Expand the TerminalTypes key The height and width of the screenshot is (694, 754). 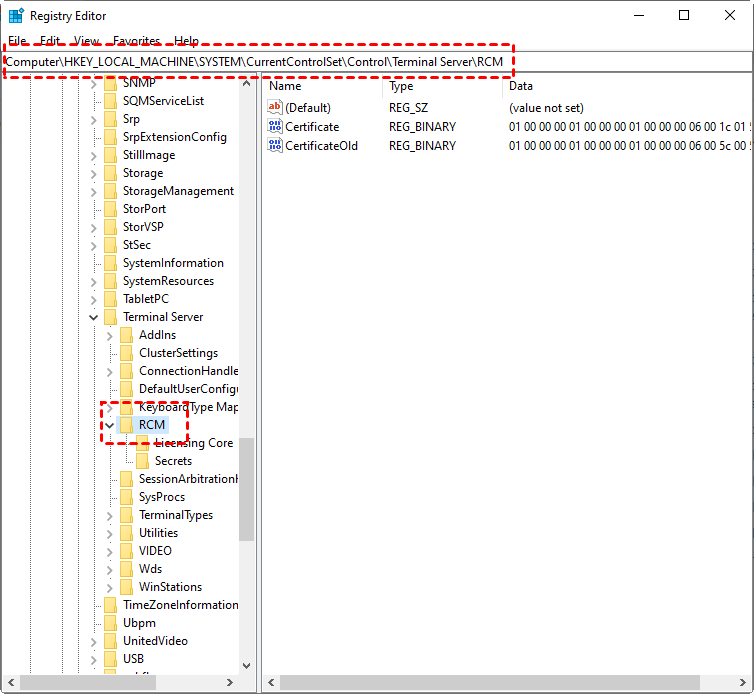(110, 515)
